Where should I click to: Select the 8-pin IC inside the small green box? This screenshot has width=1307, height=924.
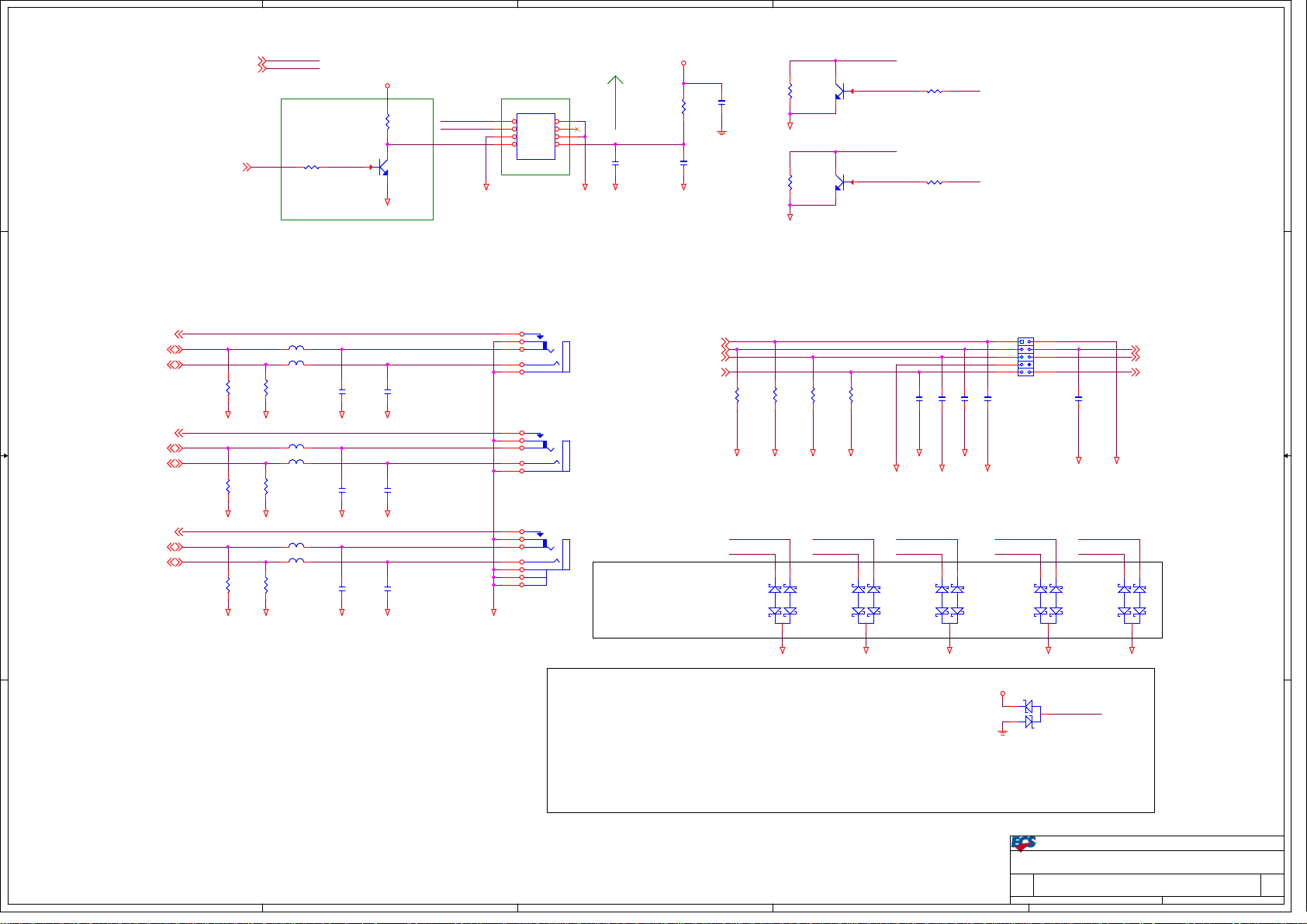(535, 137)
